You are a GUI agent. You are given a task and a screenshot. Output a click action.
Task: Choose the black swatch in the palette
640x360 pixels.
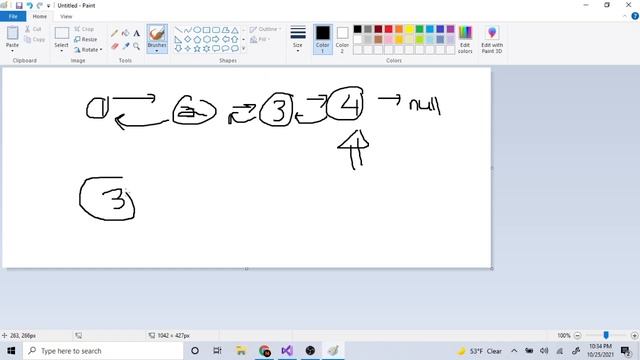[358, 29]
